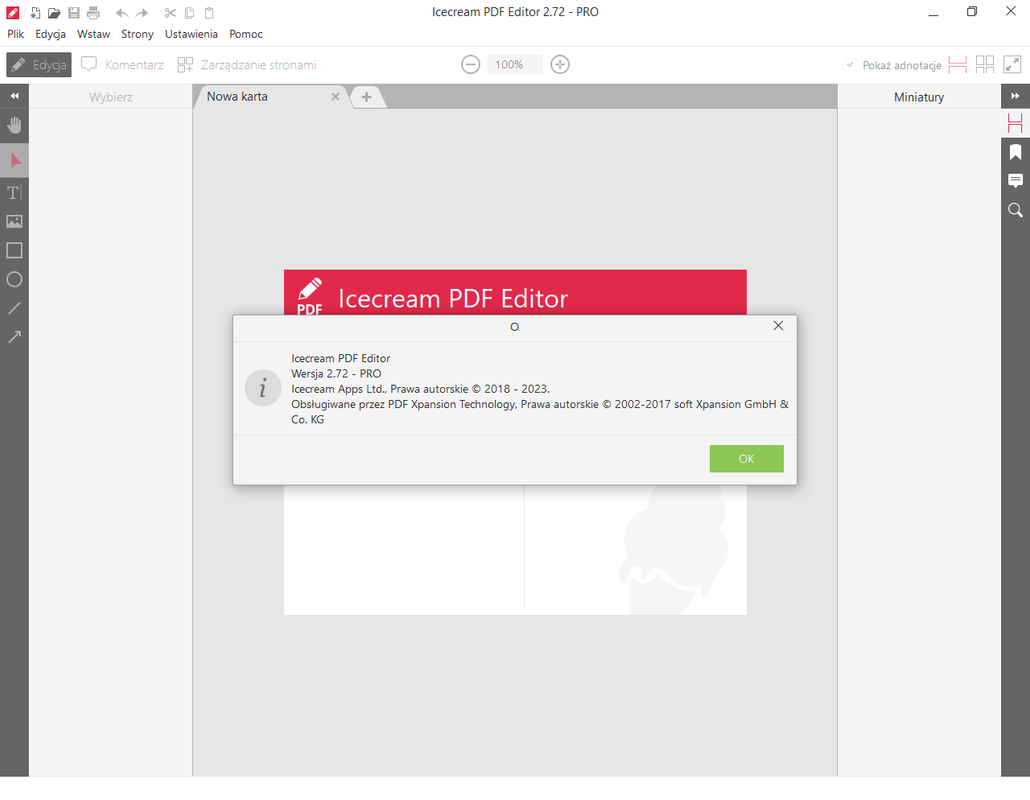This screenshot has height=800, width=1030.
Task: Open the thumbnails panel icon in right sidebar
Action: point(1015,123)
